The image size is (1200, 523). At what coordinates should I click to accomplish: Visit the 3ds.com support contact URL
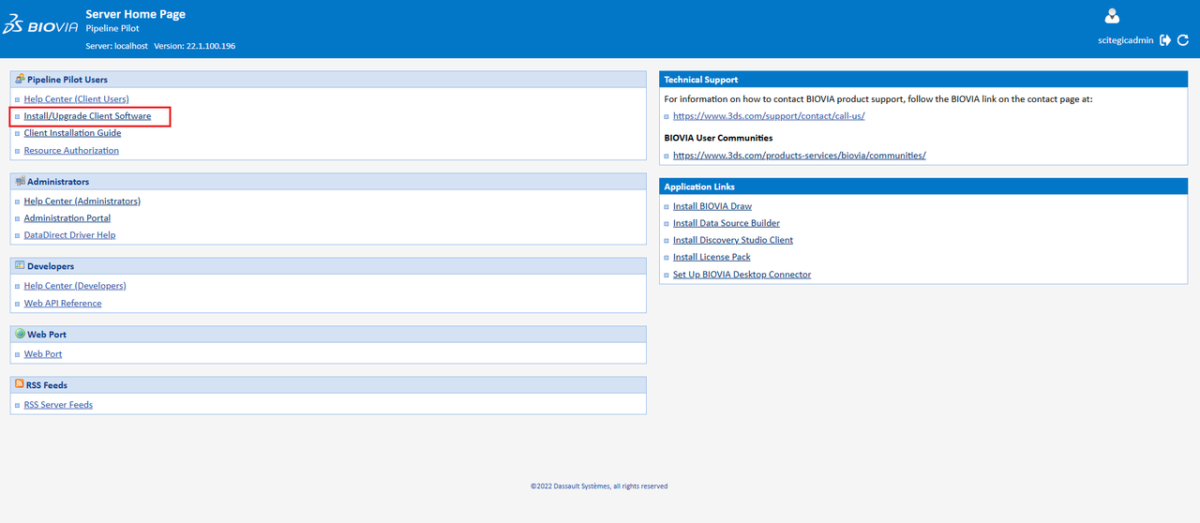768,116
